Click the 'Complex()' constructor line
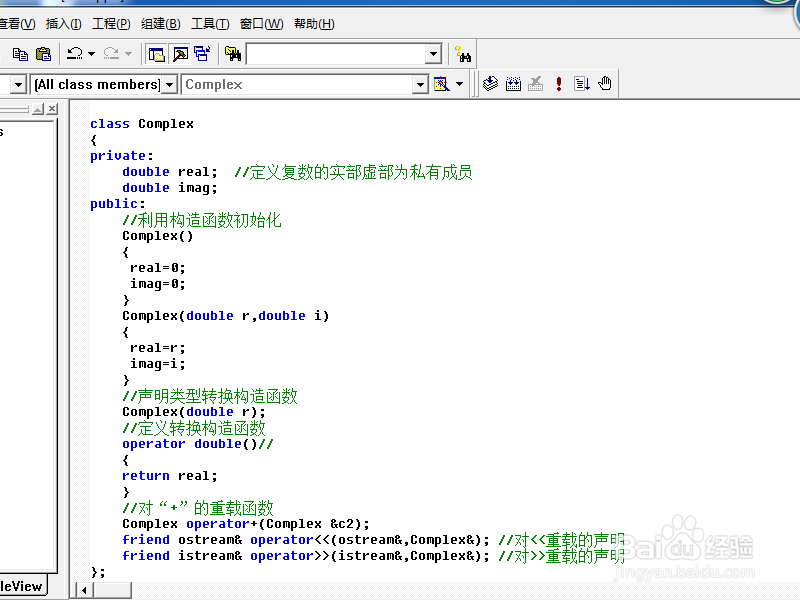 [x=158, y=236]
